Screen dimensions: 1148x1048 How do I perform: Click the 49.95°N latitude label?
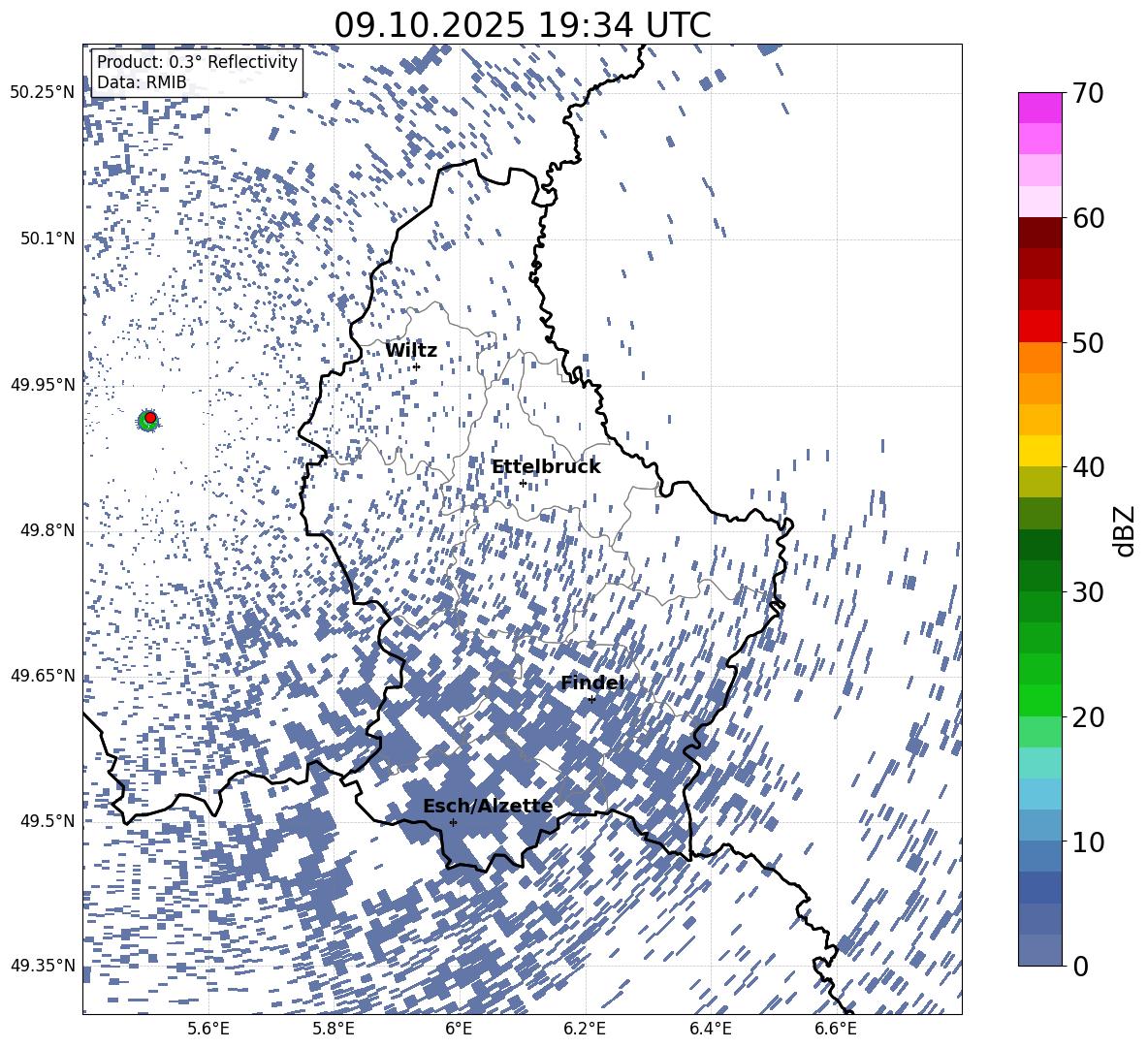43,385
